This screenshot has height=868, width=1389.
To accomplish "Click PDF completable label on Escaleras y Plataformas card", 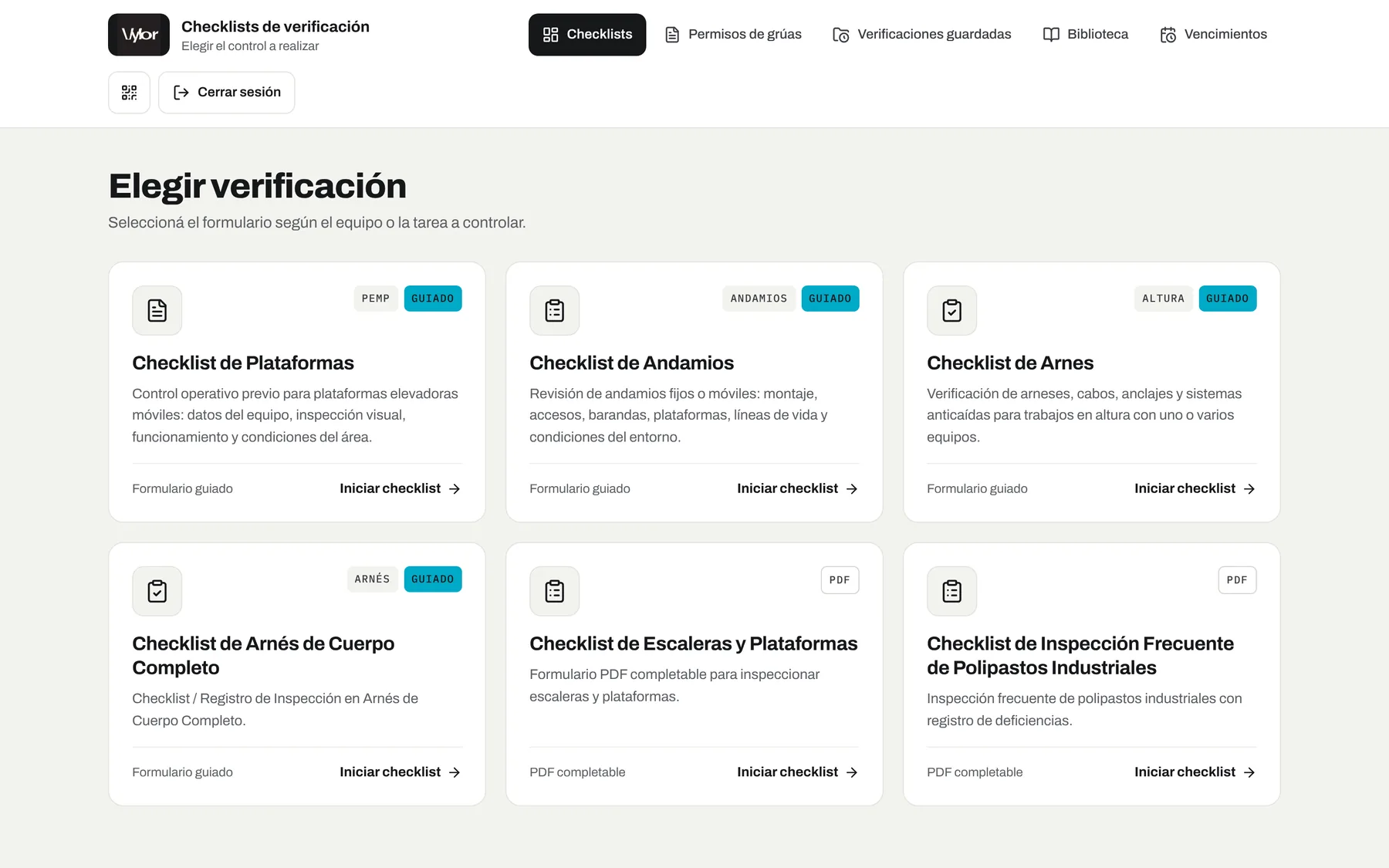I will 577,772.
